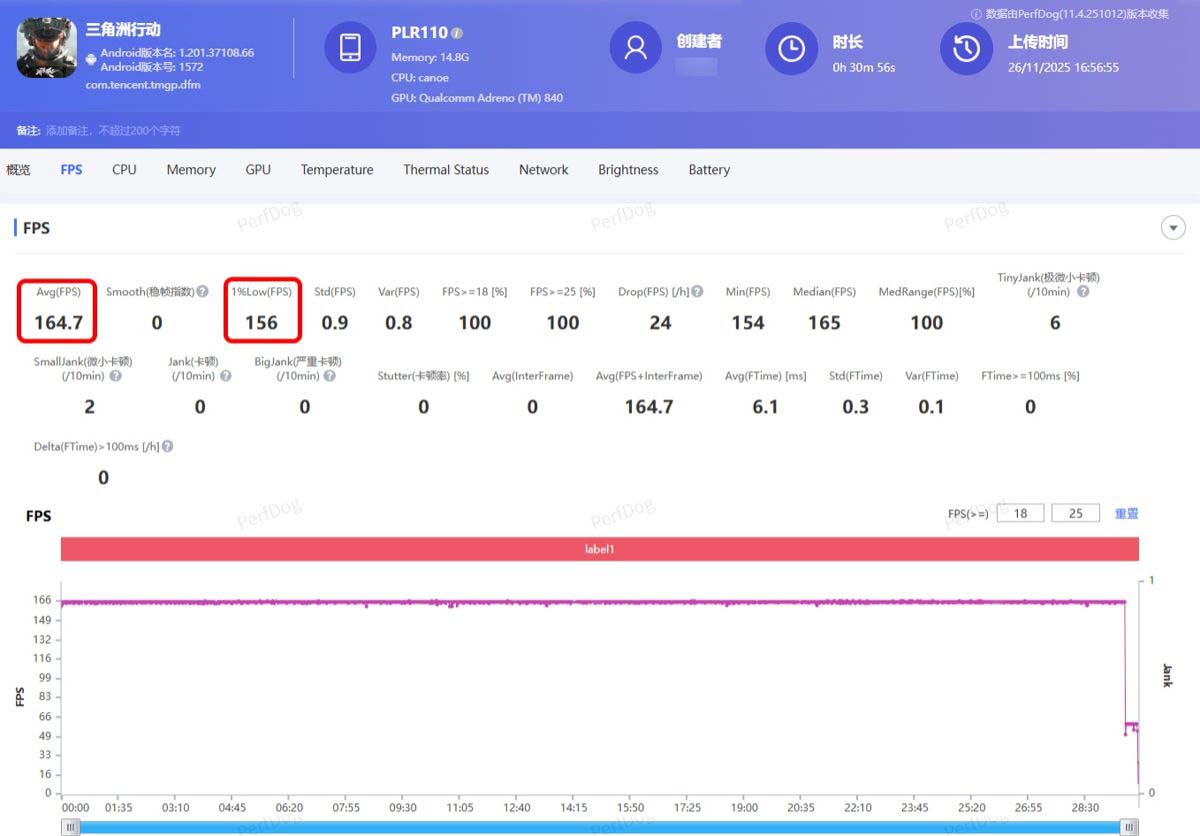Click the creator profile icon
The image size is (1200, 836).
point(636,48)
